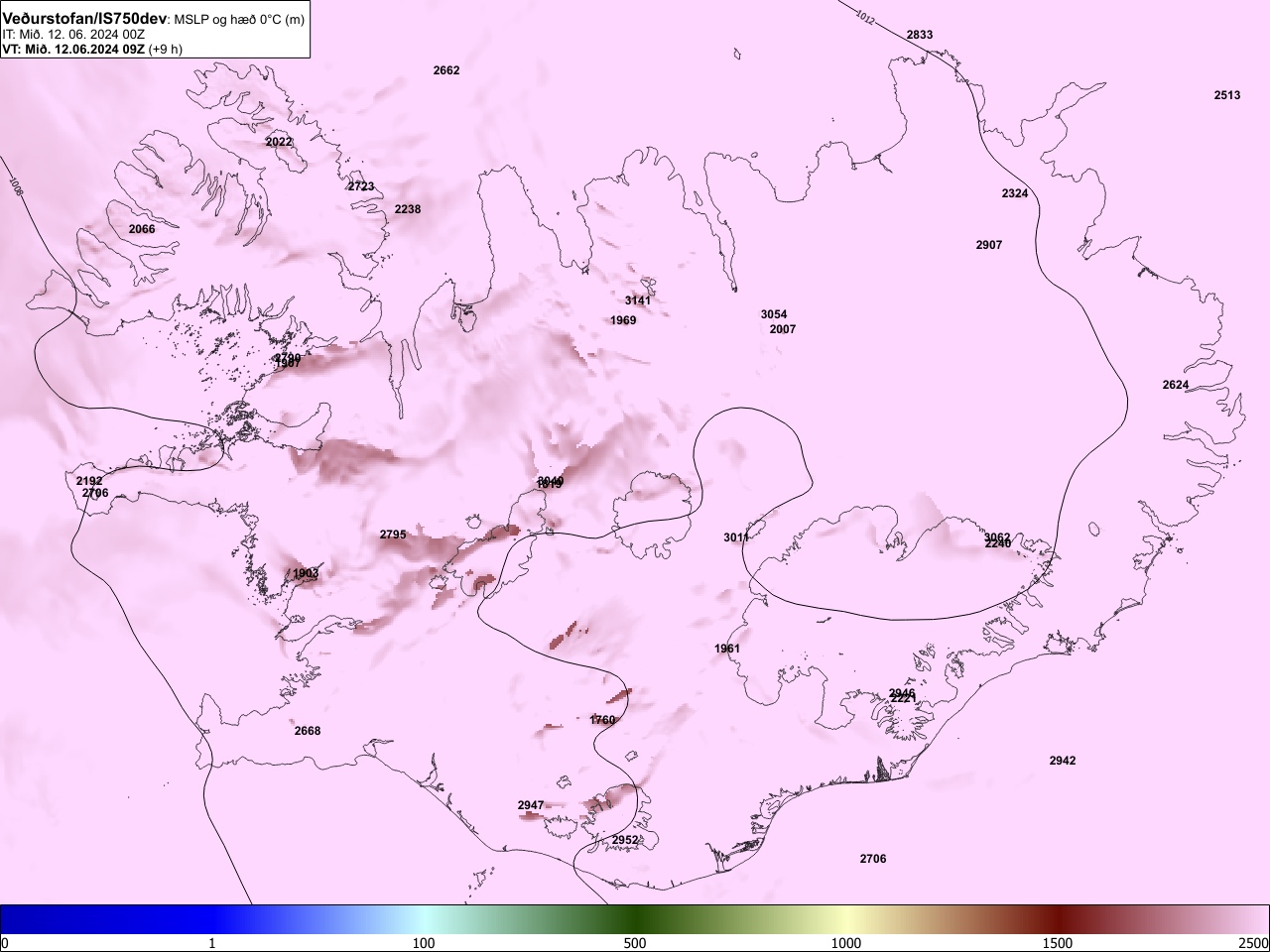Click the 1760 height value
Image resolution: width=1270 pixels, height=952 pixels.
click(602, 720)
